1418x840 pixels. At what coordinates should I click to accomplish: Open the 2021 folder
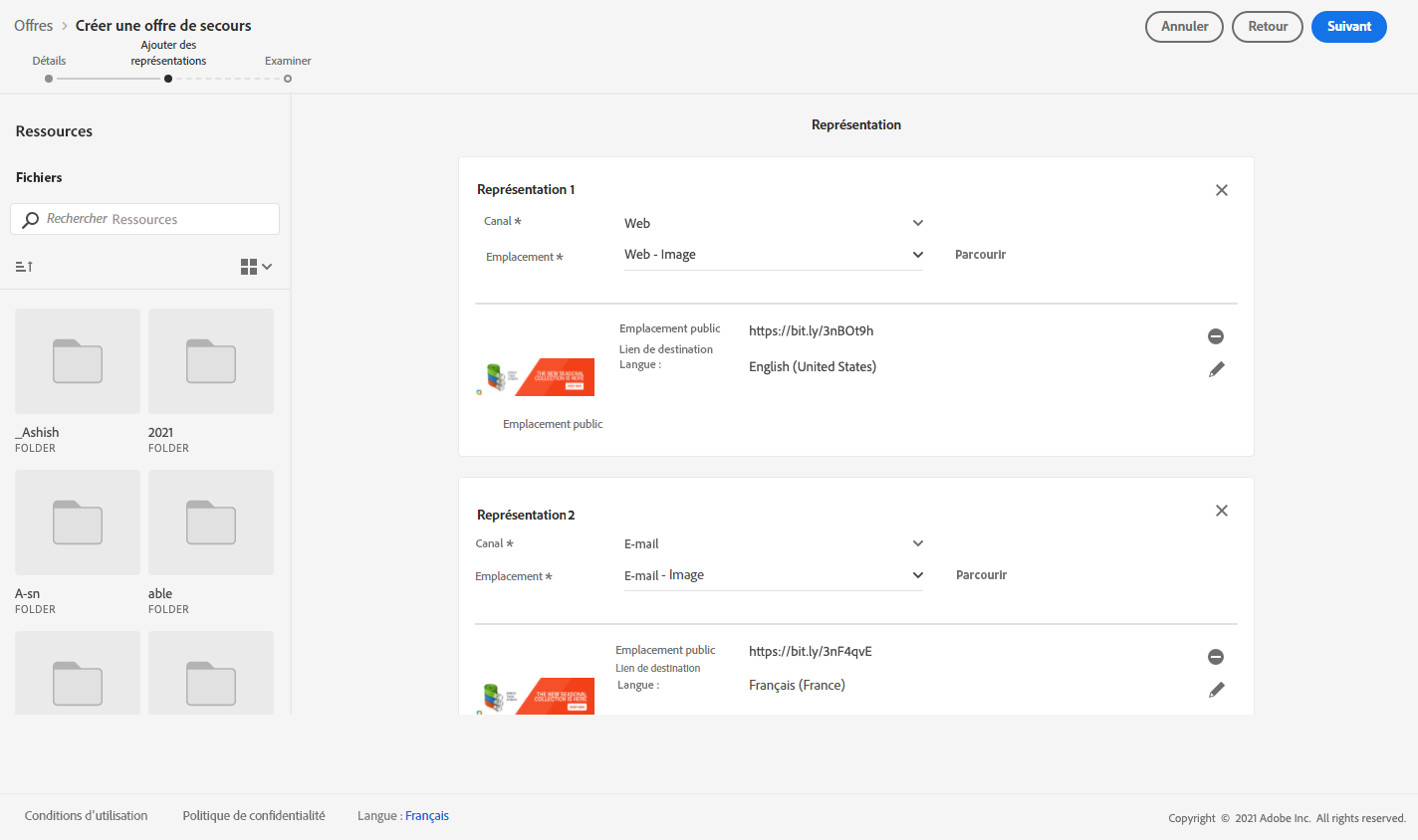(211, 361)
